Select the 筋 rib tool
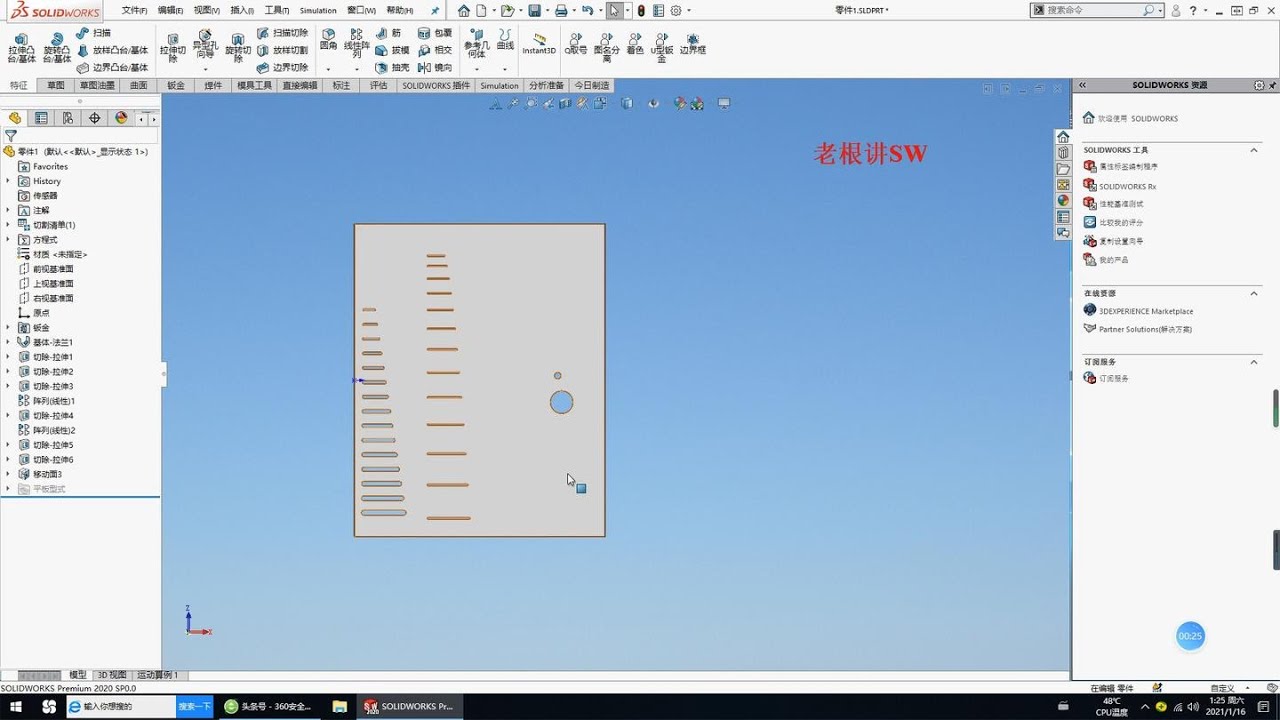Viewport: 1280px width, 720px height. coord(388,33)
